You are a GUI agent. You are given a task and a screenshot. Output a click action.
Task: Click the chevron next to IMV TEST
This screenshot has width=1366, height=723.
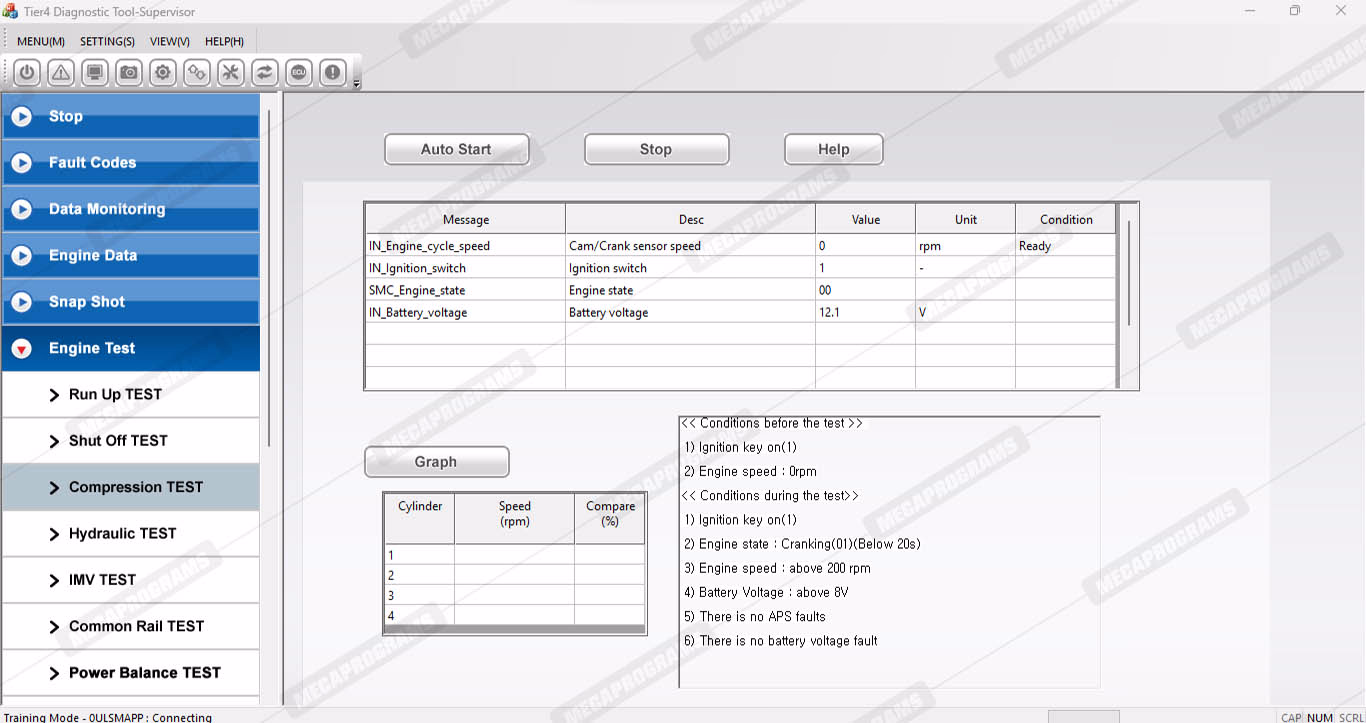(55, 580)
